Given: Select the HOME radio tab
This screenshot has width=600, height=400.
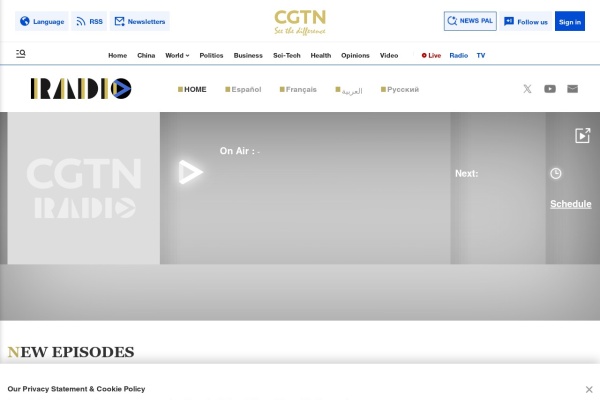Looking at the screenshot, I should [x=192, y=89].
